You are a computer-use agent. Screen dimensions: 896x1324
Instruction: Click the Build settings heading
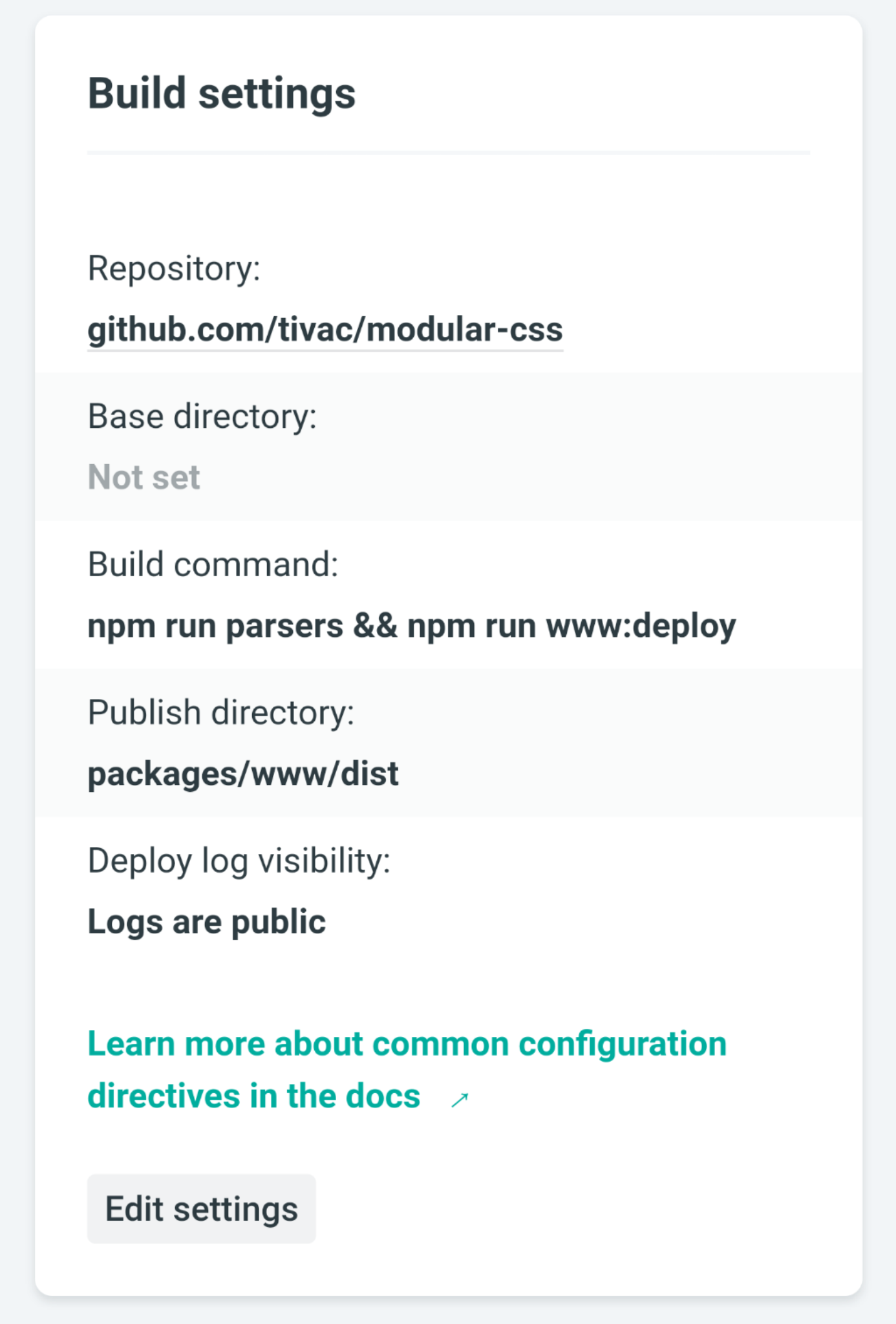click(x=221, y=94)
